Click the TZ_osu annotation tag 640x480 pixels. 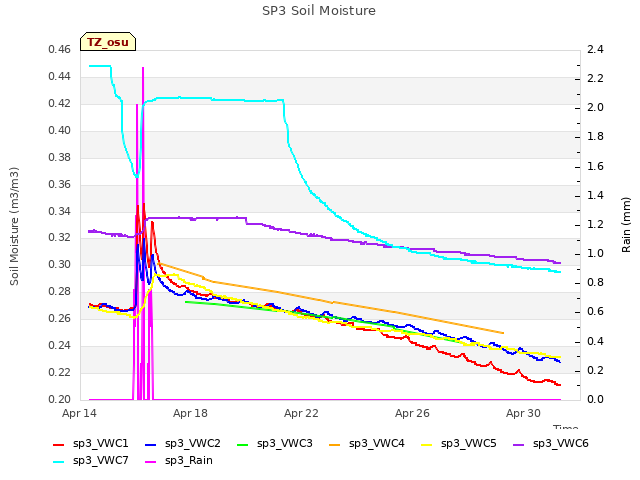108,42
